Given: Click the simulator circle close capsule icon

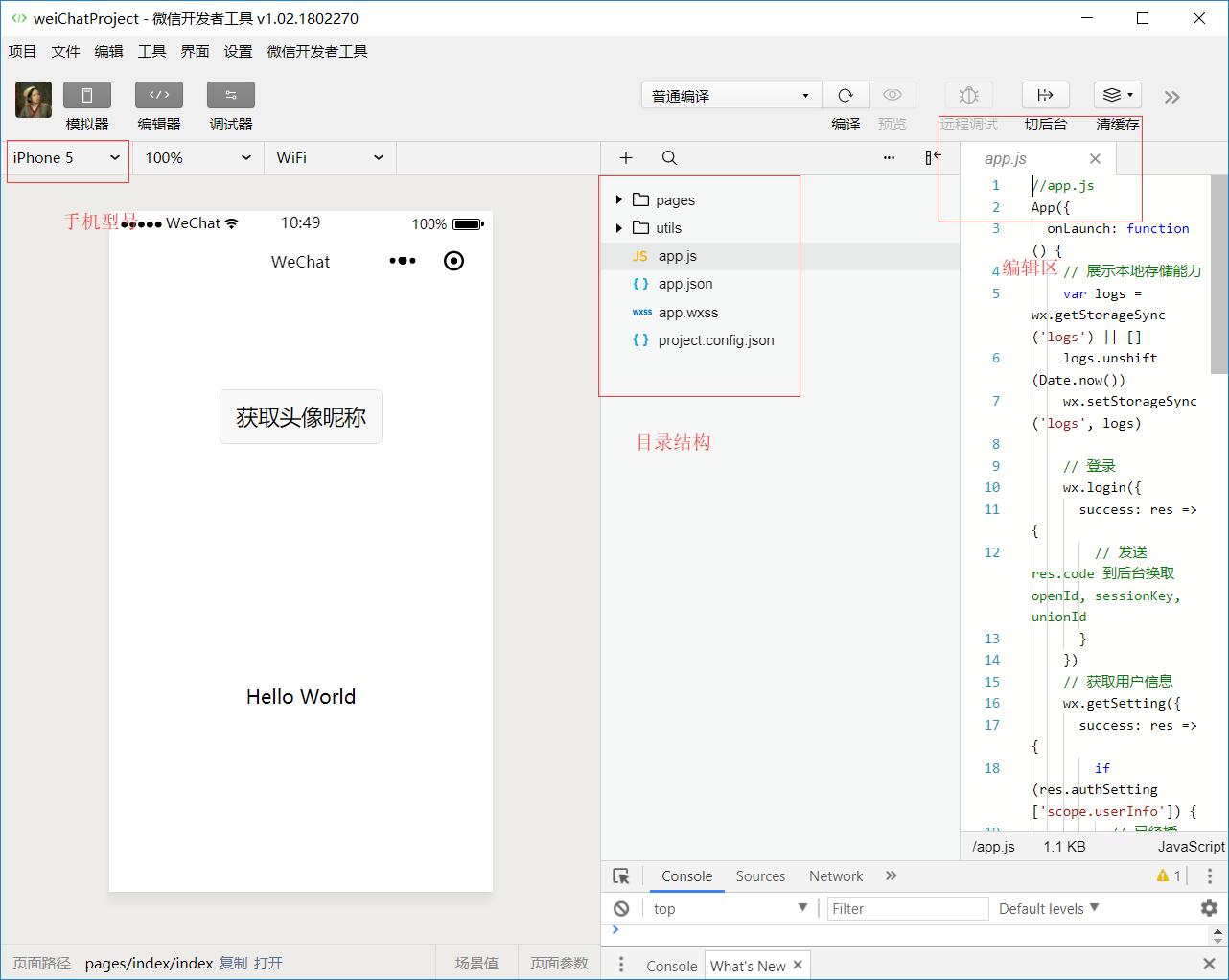Looking at the screenshot, I should (x=454, y=261).
